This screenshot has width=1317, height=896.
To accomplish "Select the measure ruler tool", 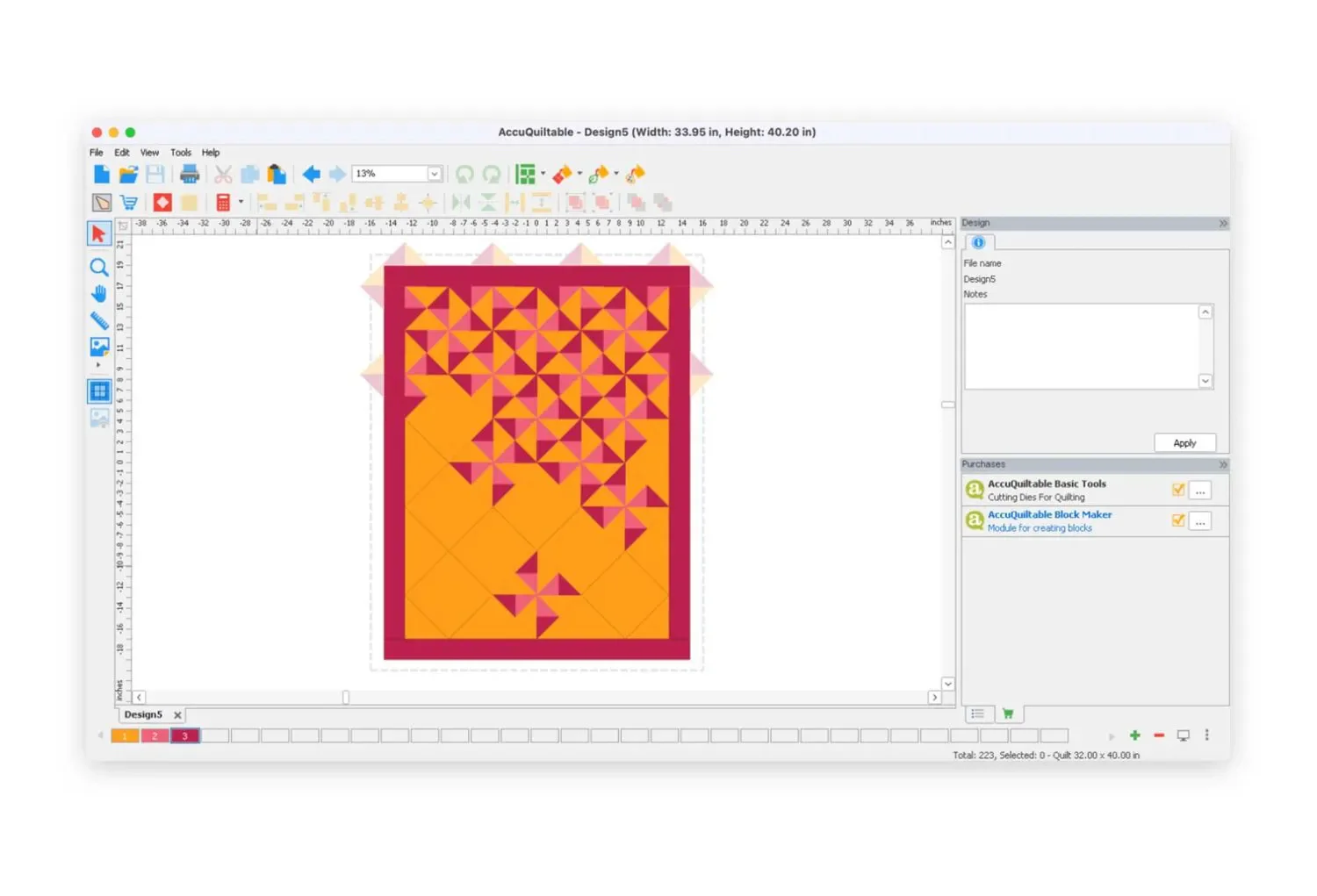I will [99, 320].
